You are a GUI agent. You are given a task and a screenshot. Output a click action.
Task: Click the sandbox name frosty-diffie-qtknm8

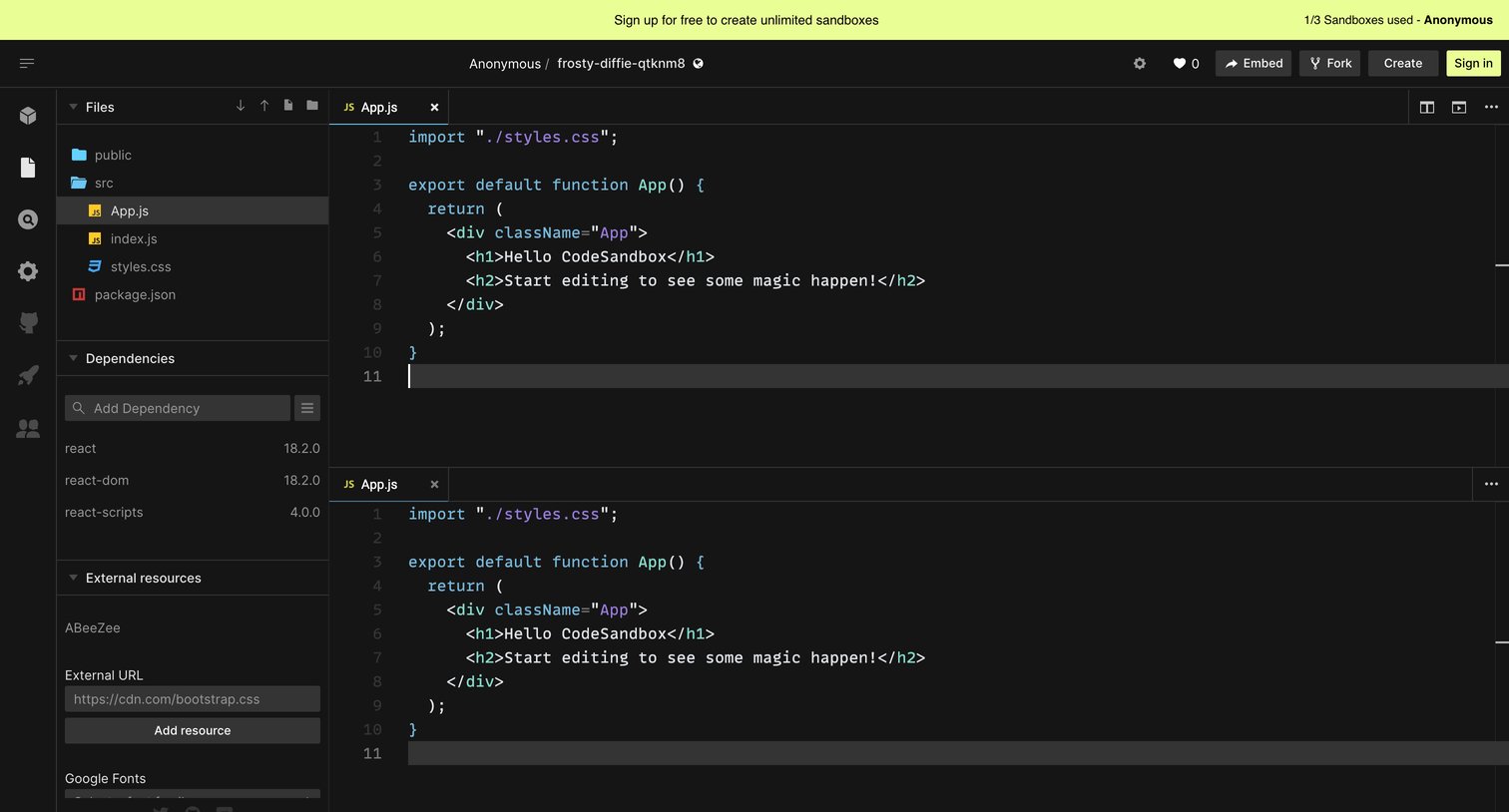click(x=621, y=63)
